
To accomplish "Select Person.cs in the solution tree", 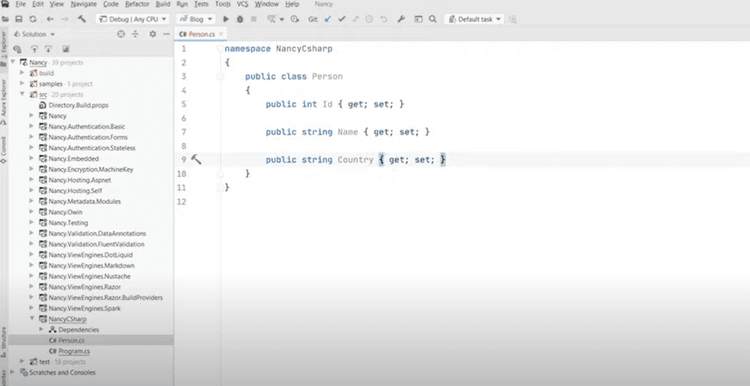I will (x=67, y=341).
